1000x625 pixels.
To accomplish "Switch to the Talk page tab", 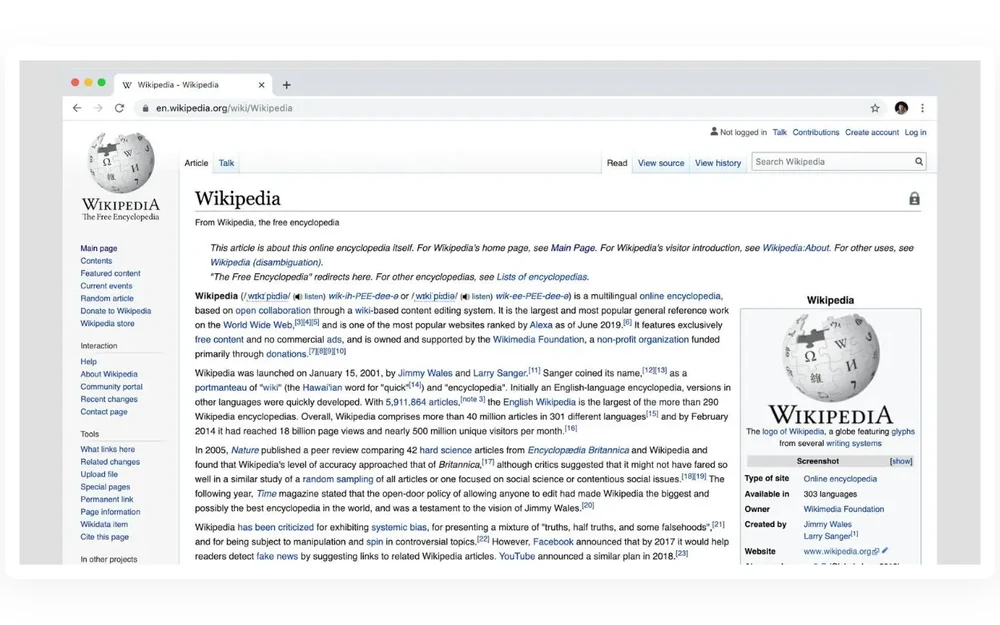I will (x=226, y=163).
